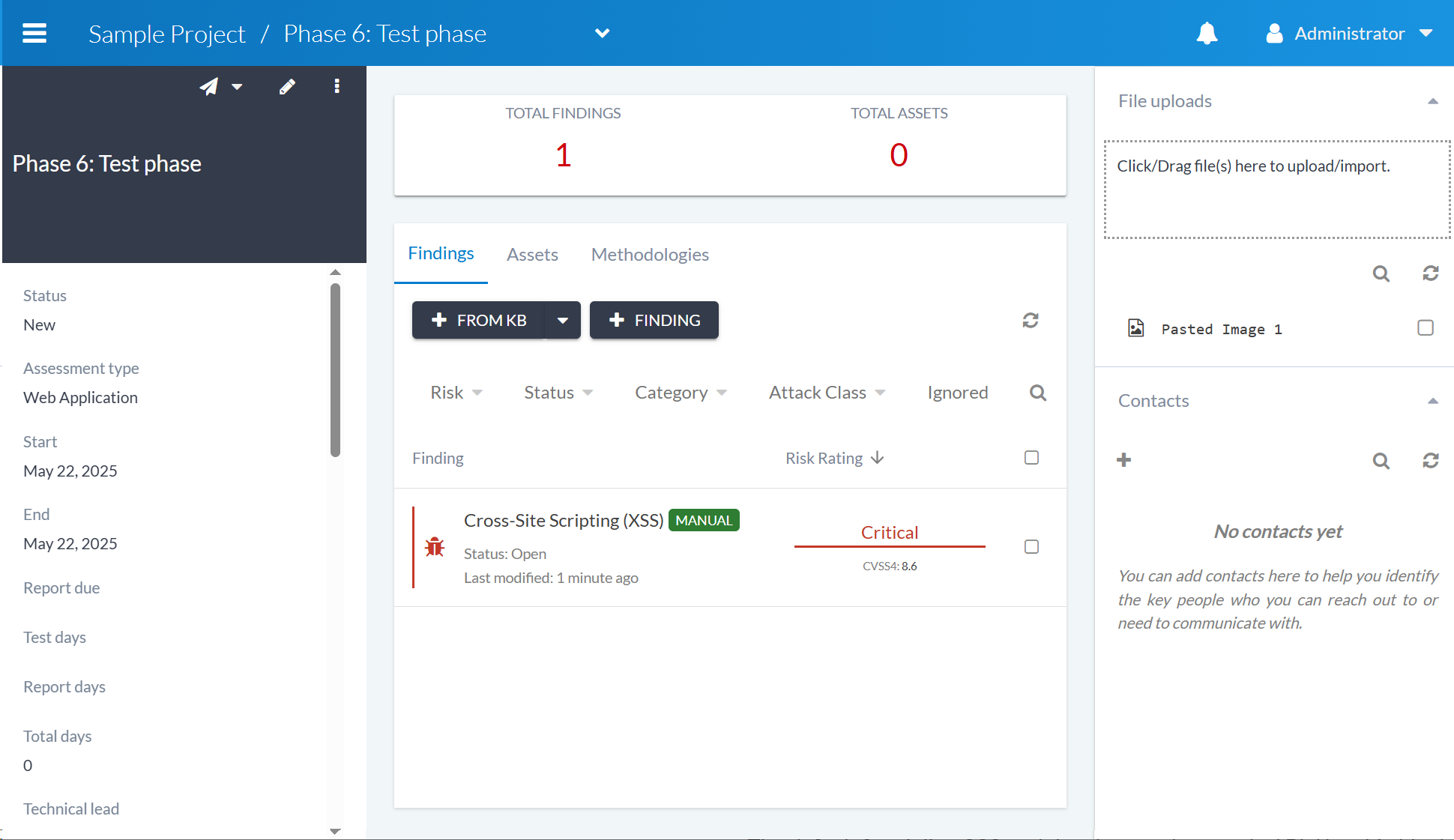This screenshot has width=1454, height=840.
Task: Open the Cross-Site Scripting (XSS) finding
Action: click(x=563, y=521)
